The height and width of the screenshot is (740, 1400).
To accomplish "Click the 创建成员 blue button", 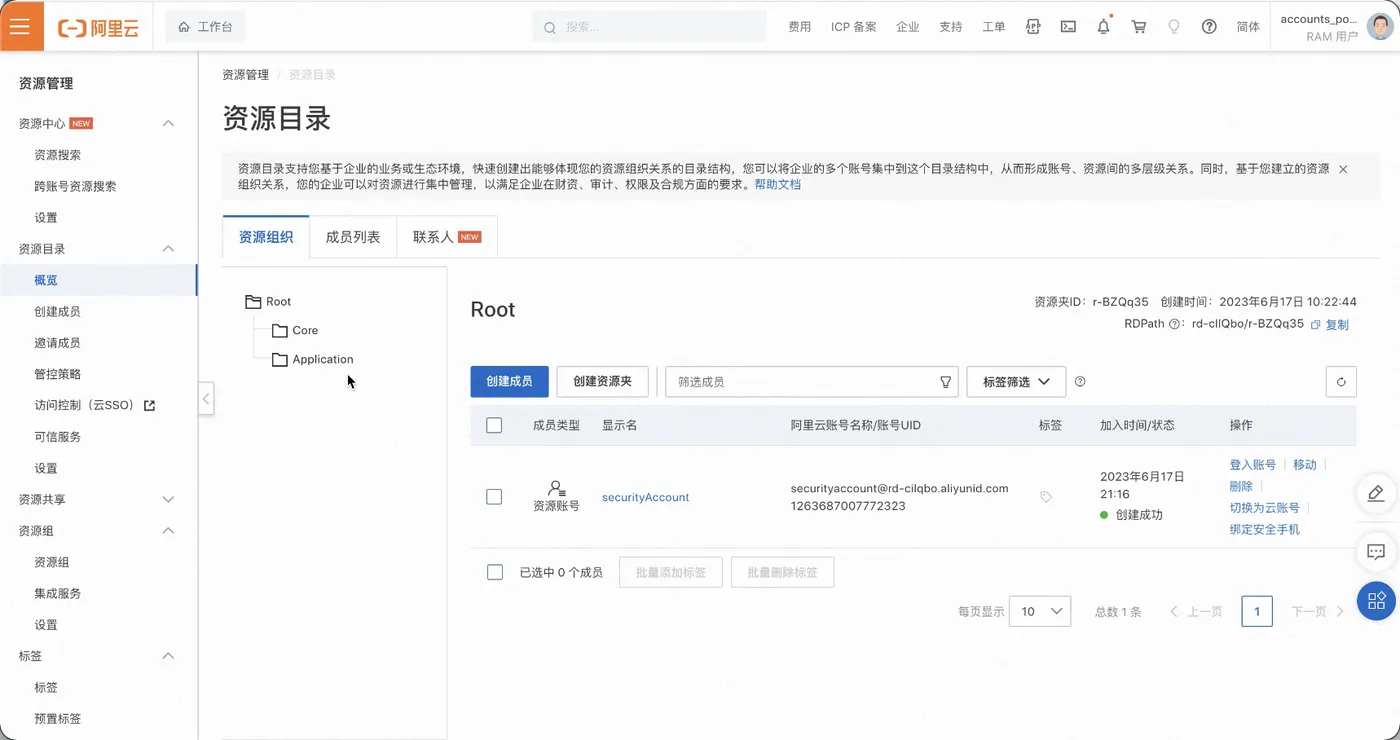I will point(509,382).
